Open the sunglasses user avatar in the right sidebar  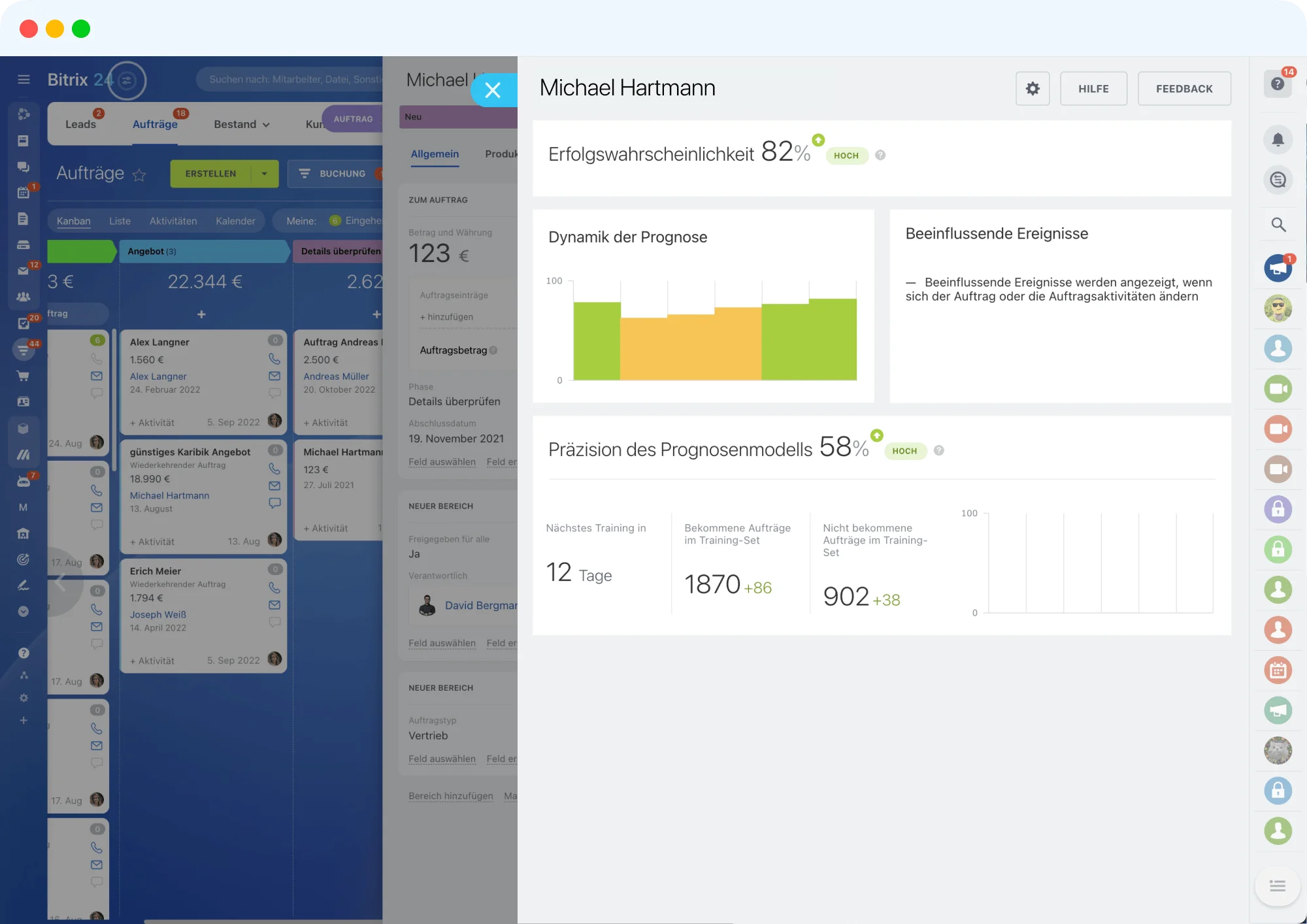(1278, 308)
